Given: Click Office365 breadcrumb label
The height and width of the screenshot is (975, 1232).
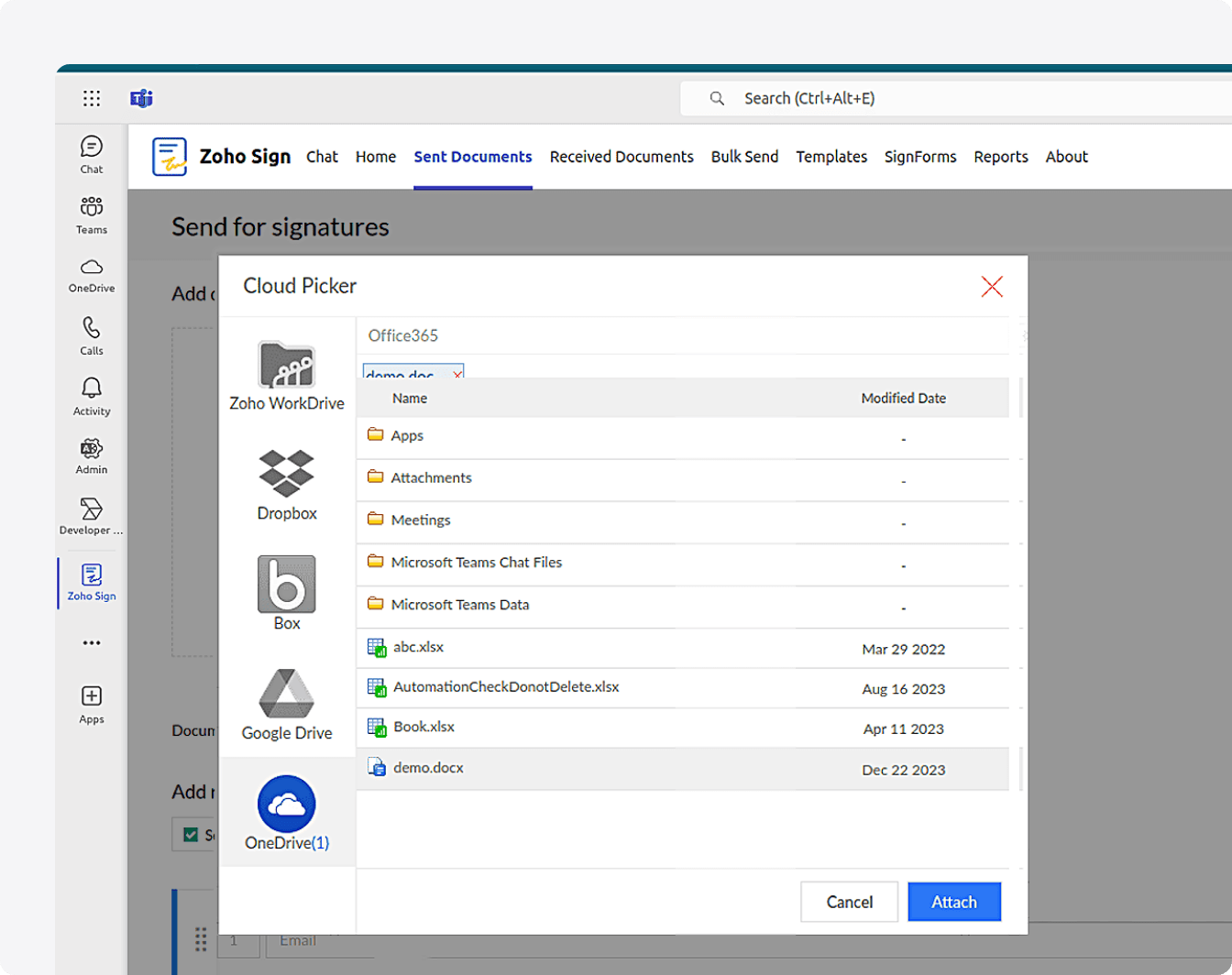Looking at the screenshot, I should click(x=403, y=335).
